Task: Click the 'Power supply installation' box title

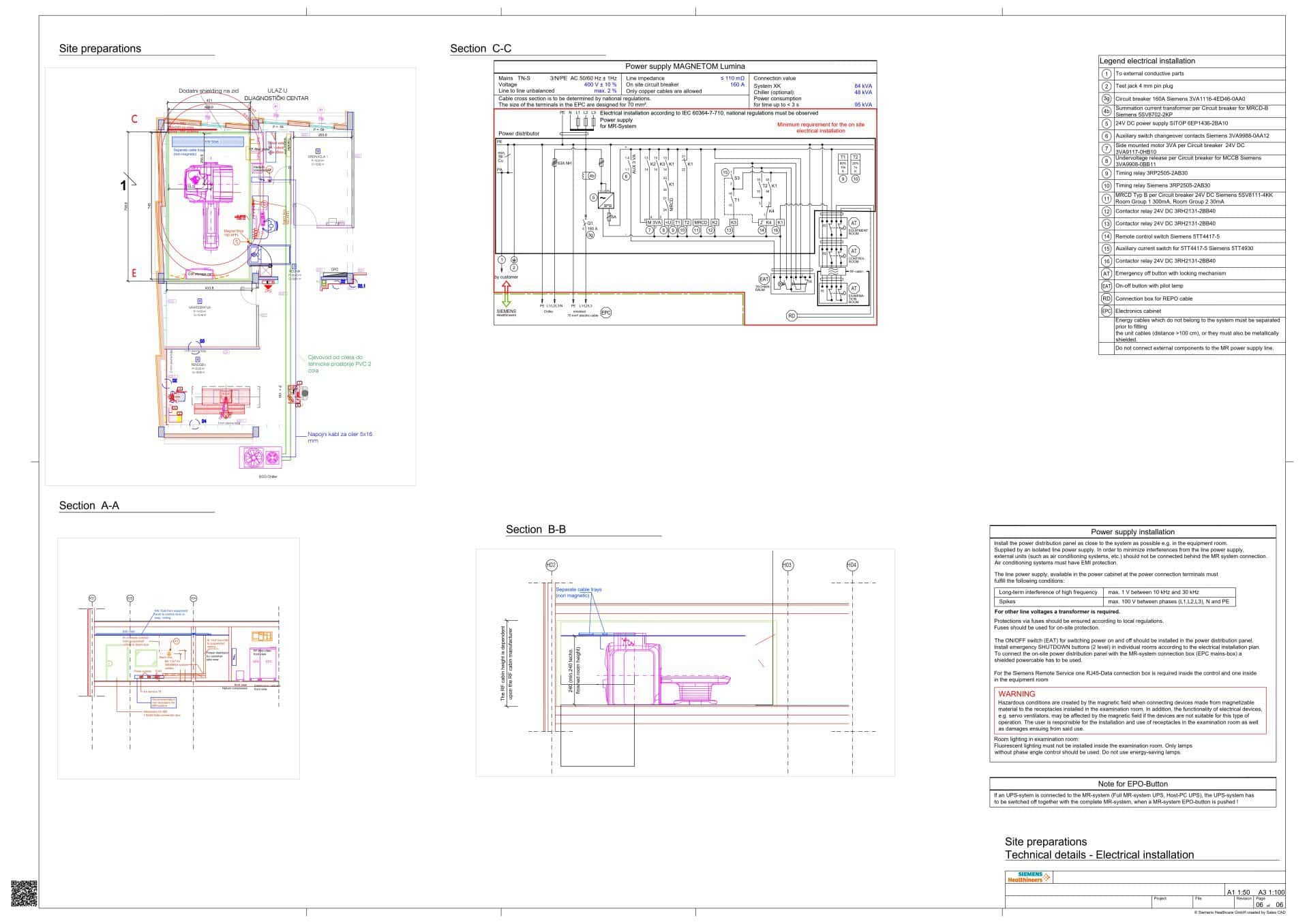Action: (x=1133, y=532)
